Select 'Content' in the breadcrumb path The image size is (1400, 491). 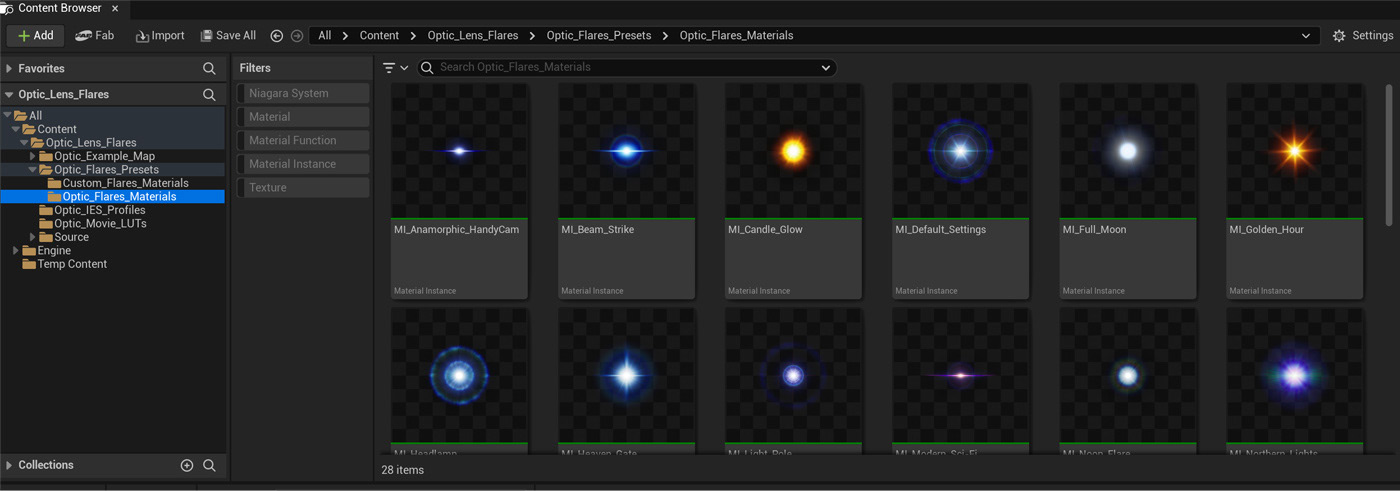[x=379, y=36]
